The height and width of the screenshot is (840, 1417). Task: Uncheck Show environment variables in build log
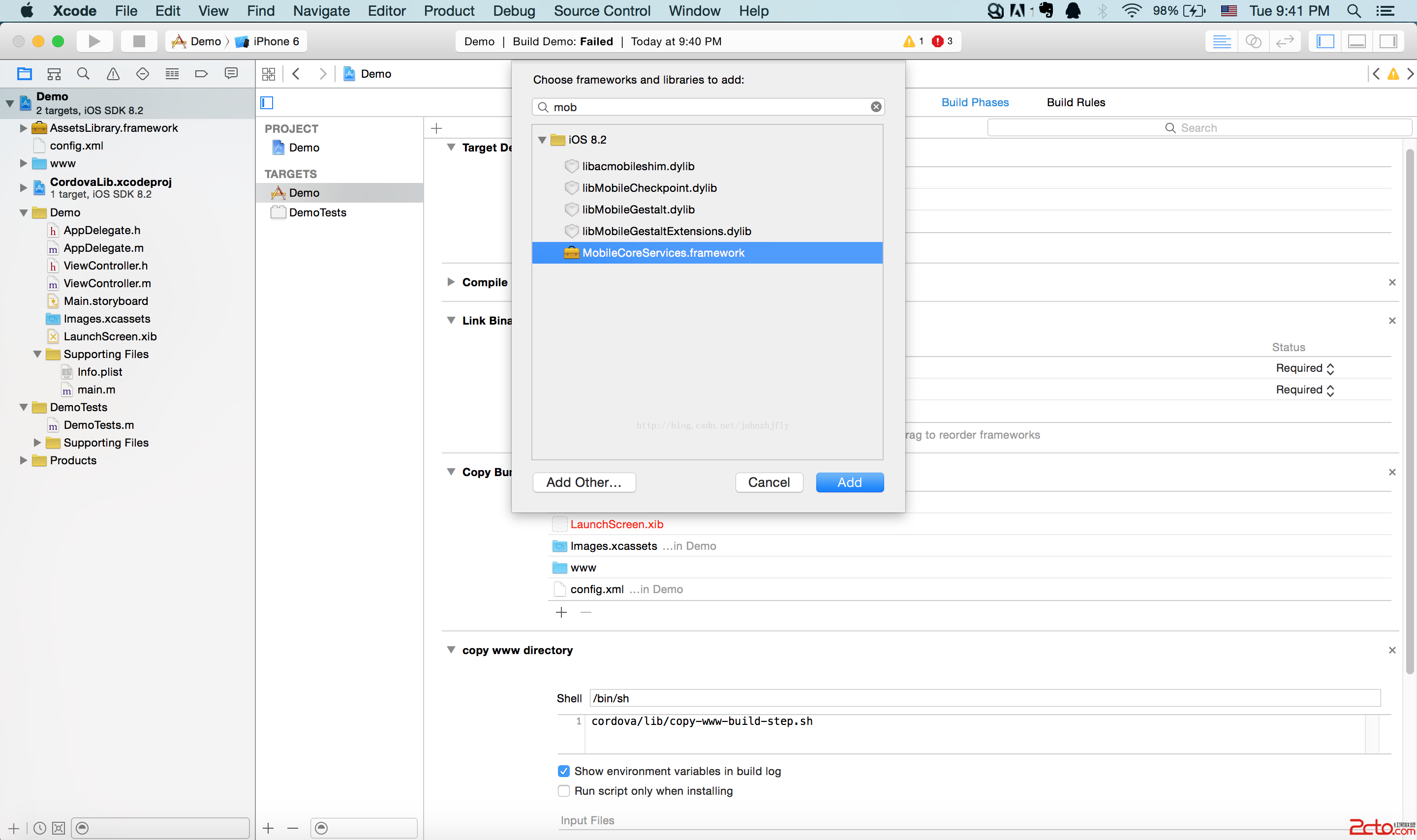pos(563,771)
